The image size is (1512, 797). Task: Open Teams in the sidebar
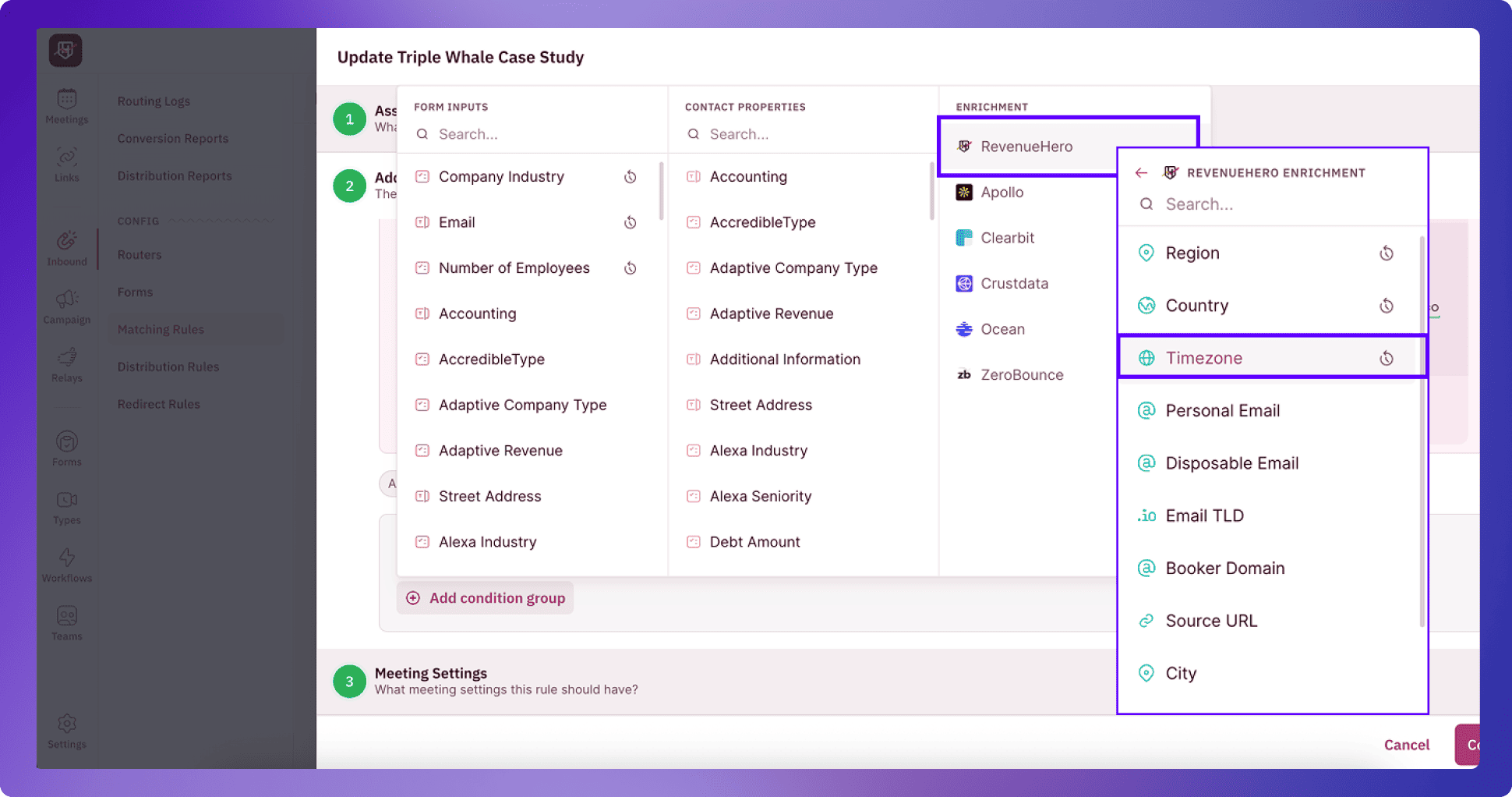coord(66,624)
